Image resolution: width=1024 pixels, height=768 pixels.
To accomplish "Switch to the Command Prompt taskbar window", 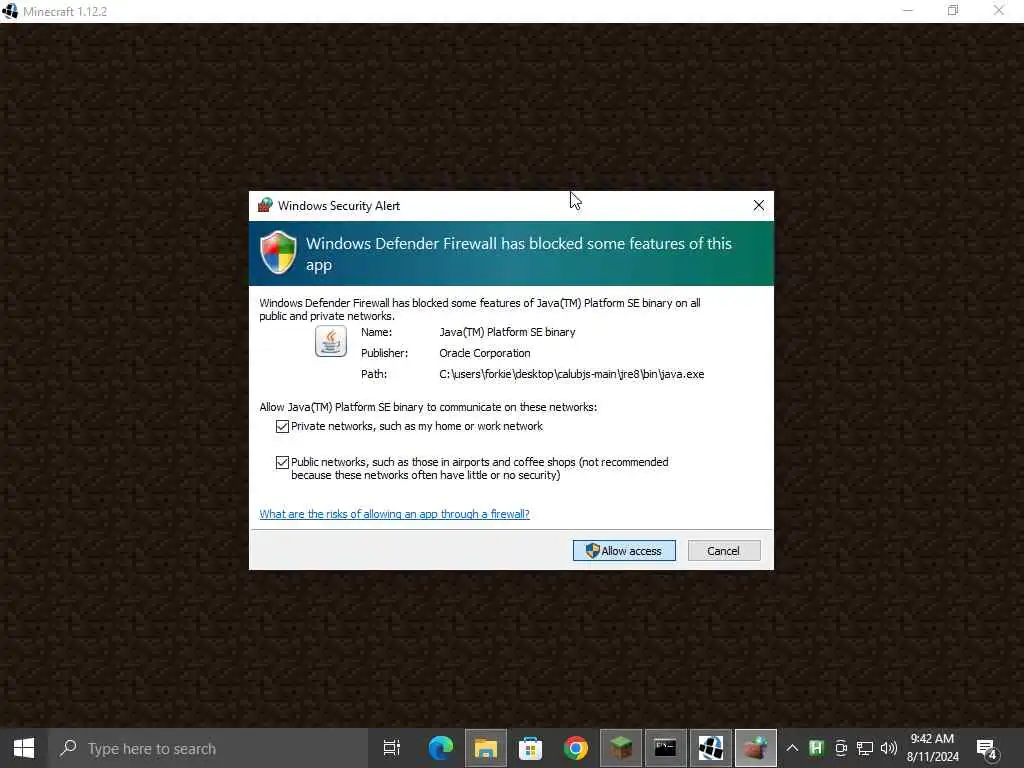I will [x=665, y=748].
